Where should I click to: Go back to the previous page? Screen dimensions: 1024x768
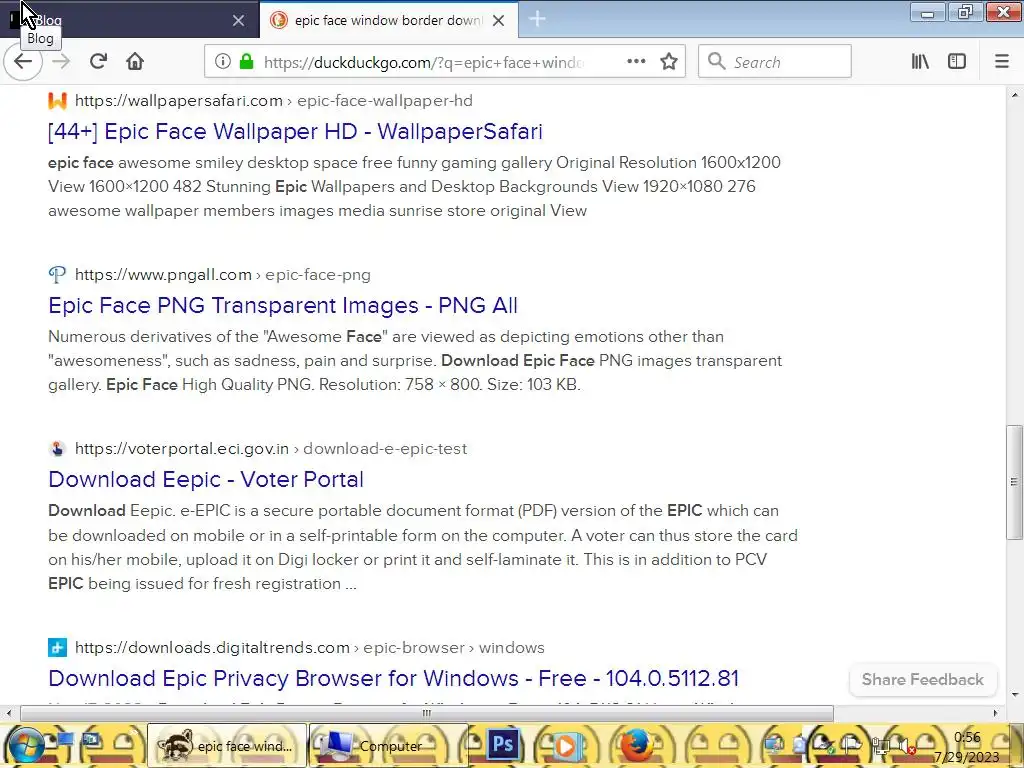click(23, 62)
